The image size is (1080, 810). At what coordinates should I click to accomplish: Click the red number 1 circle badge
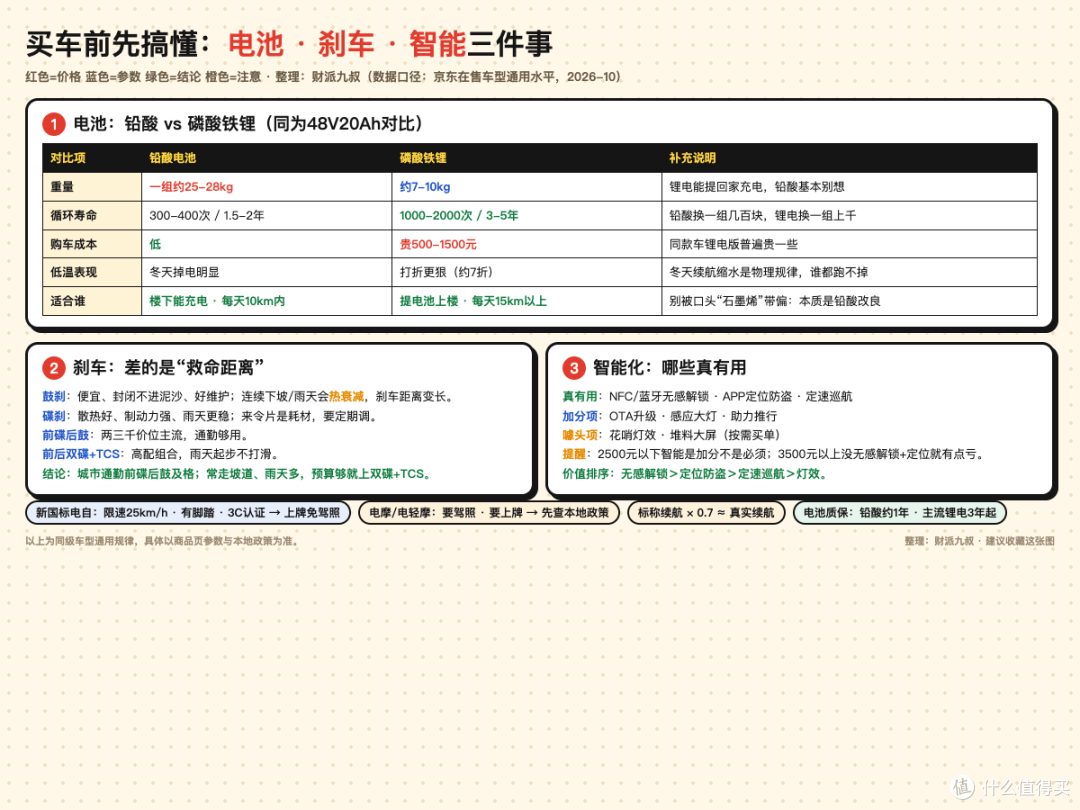click(54, 125)
